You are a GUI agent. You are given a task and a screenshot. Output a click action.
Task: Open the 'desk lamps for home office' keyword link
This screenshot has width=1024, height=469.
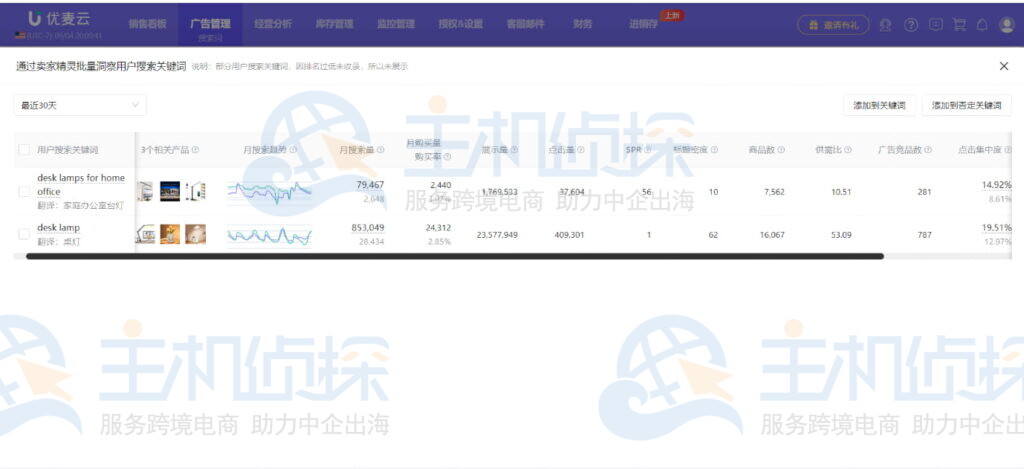click(x=81, y=185)
